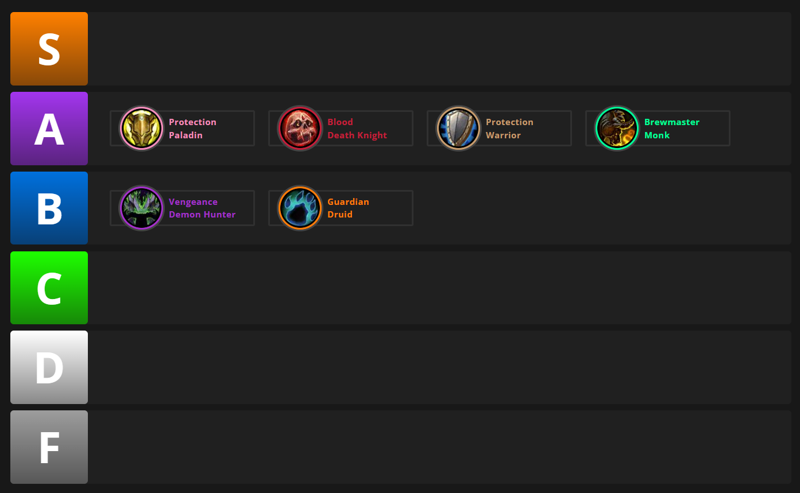
Task: Select the gray F tier label
Action: tap(49, 447)
